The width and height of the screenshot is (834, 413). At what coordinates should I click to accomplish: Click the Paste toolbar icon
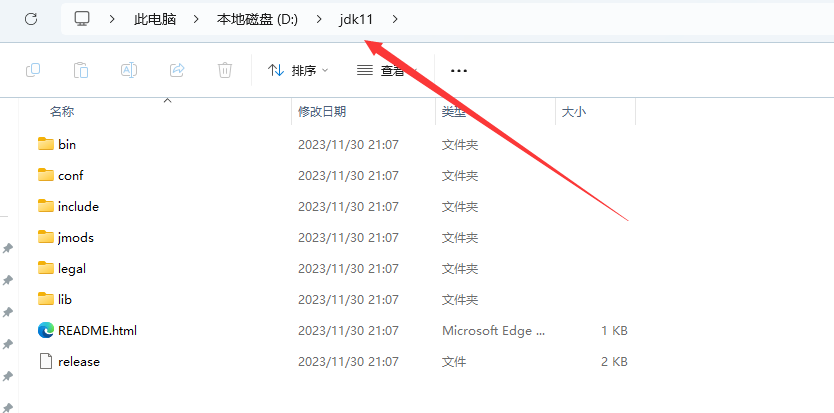point(81,70)
